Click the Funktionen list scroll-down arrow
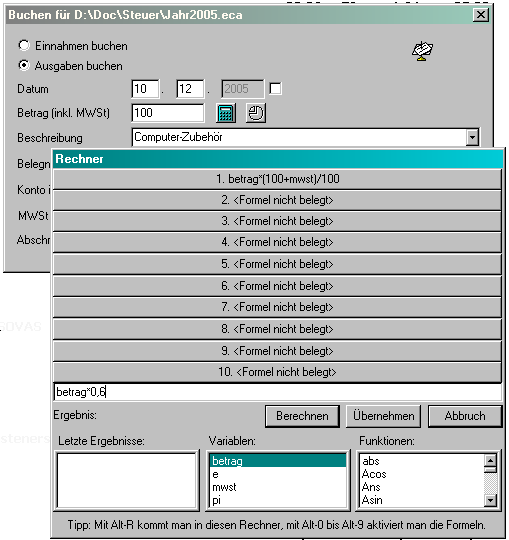 (490, 500)
